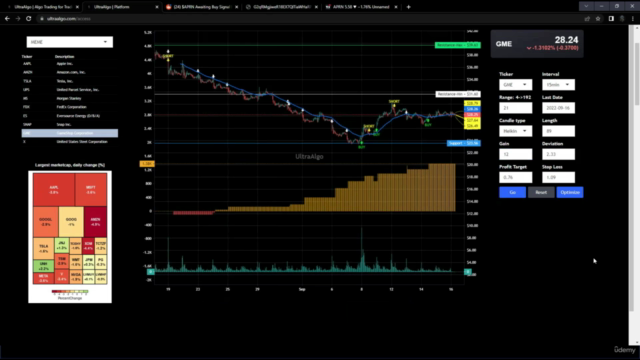Image resolution: width=640 pixels, height=360 pixels.
Task: Open a new tab with the plus icon
Action: click(408, 7)
